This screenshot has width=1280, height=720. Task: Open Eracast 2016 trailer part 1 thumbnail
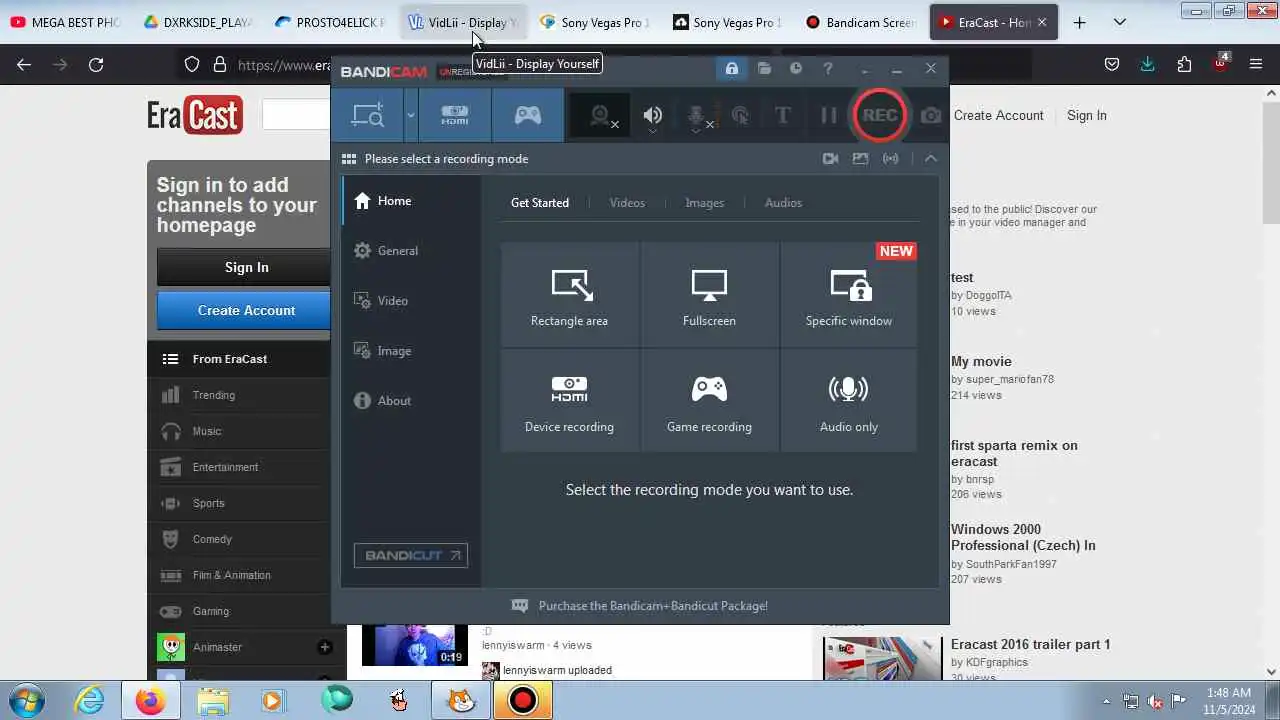882,658
